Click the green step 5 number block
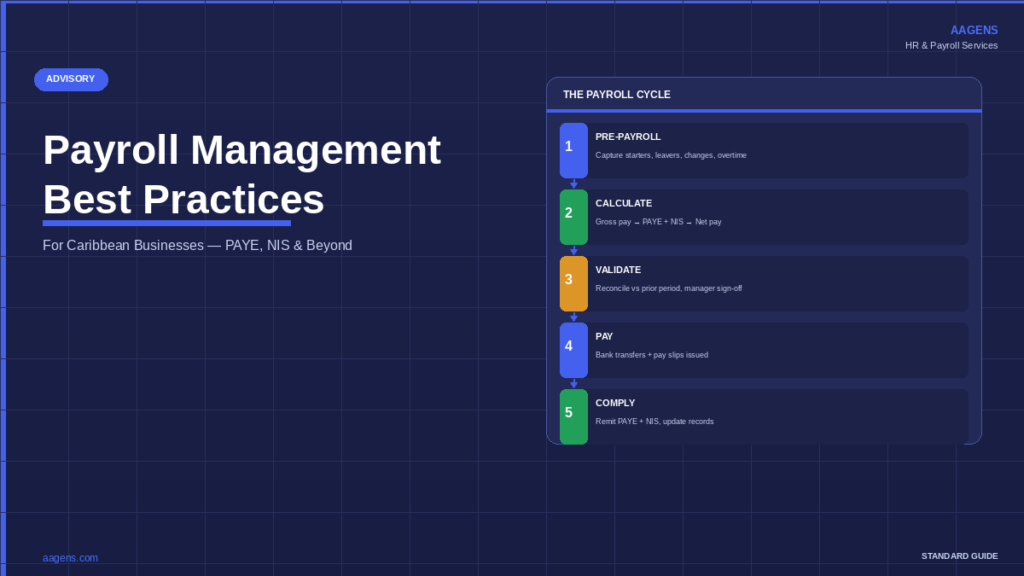 click(573, 417)
